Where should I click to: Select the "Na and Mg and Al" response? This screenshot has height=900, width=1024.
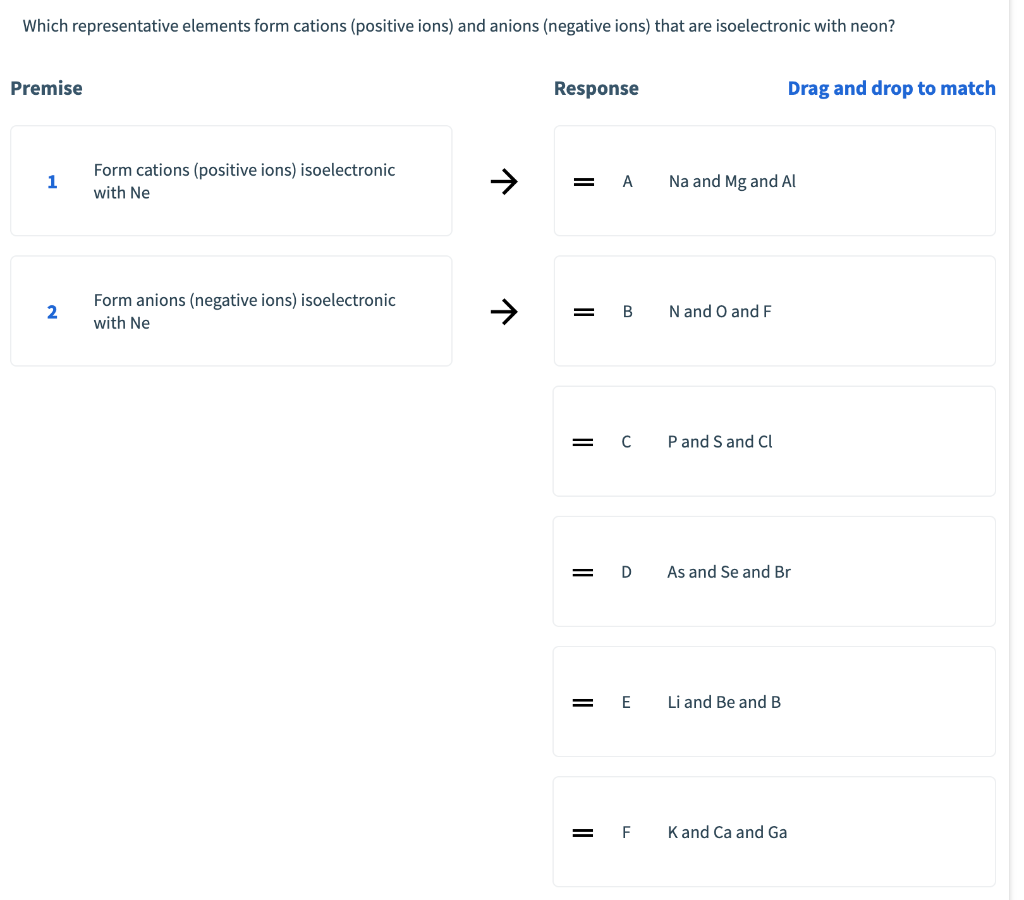pos(732,182)
